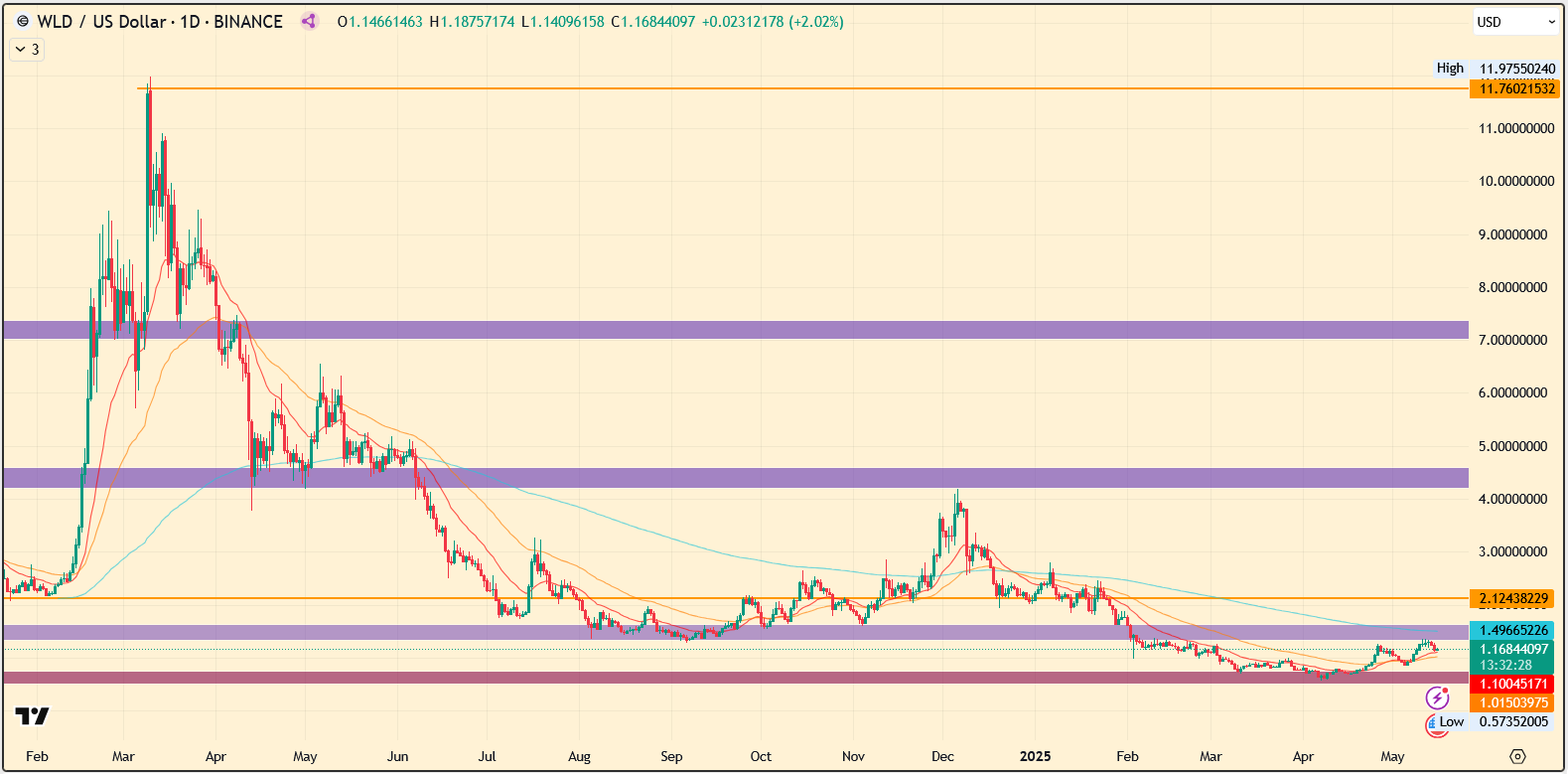The width and height of the screenshot is (1568, 774).
Task: Select the orange horizontal line at 2.12438229
Action: click(x=736, y=598)
